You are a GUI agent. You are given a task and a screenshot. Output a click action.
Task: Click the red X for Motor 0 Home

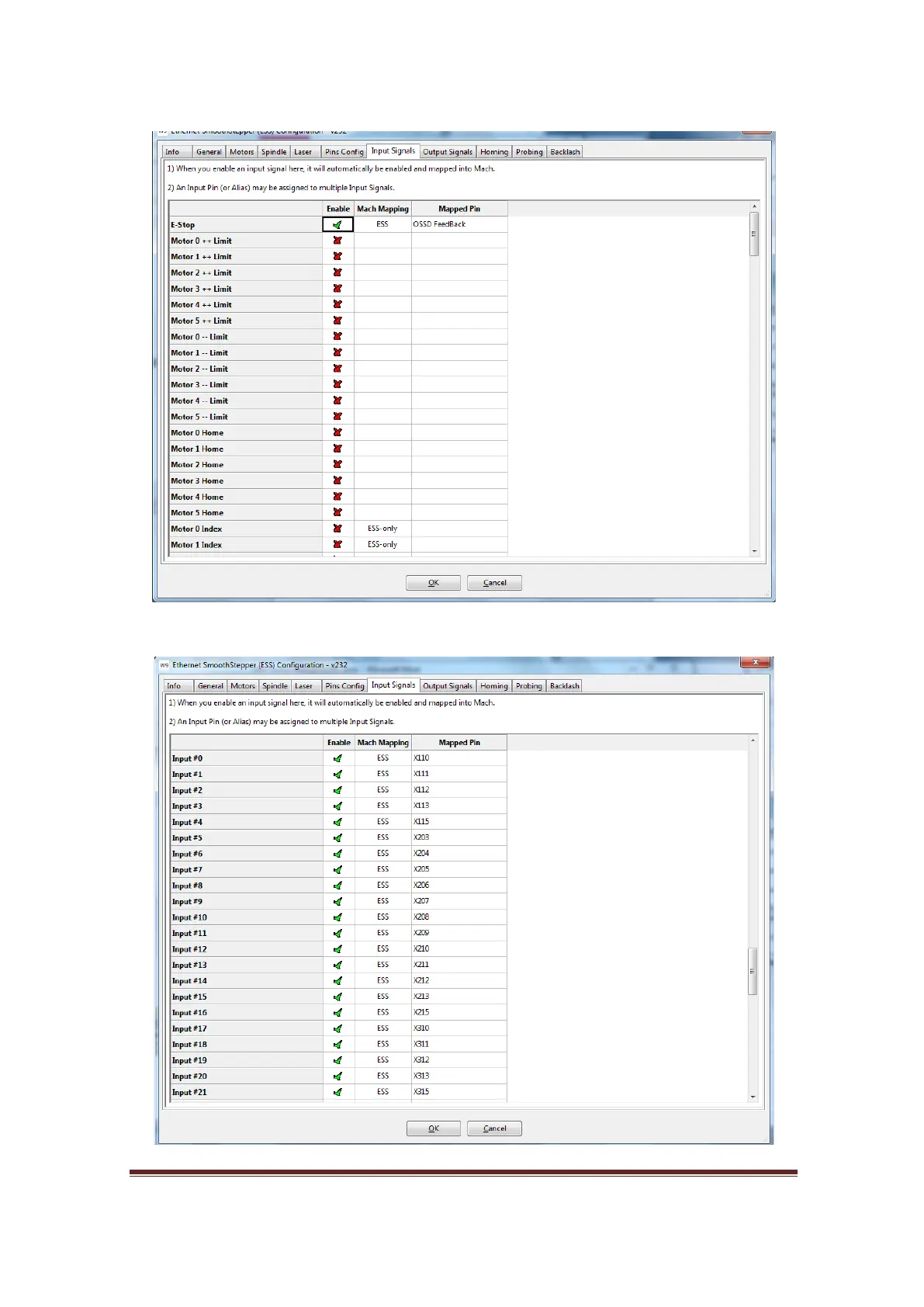337,432
